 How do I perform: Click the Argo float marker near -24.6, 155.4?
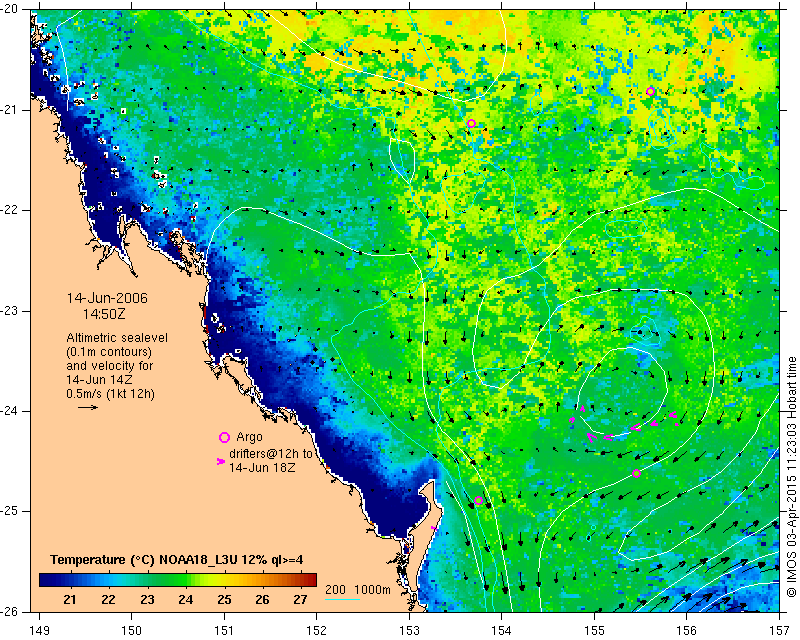[x=636, y=474]
